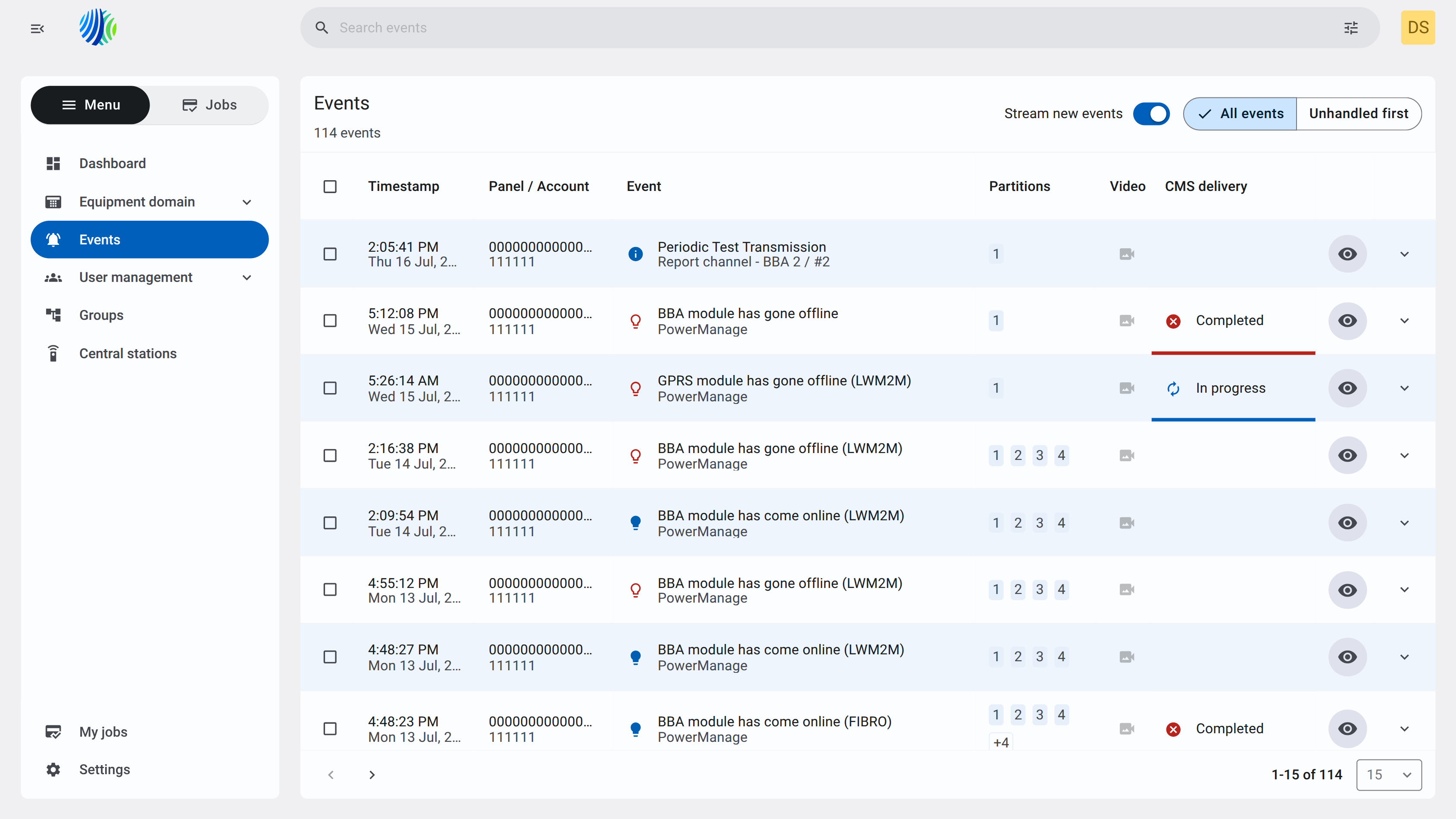This screenshot has width=1456, height=819.
Task: Go to next page of events
Action: (372, 774)
